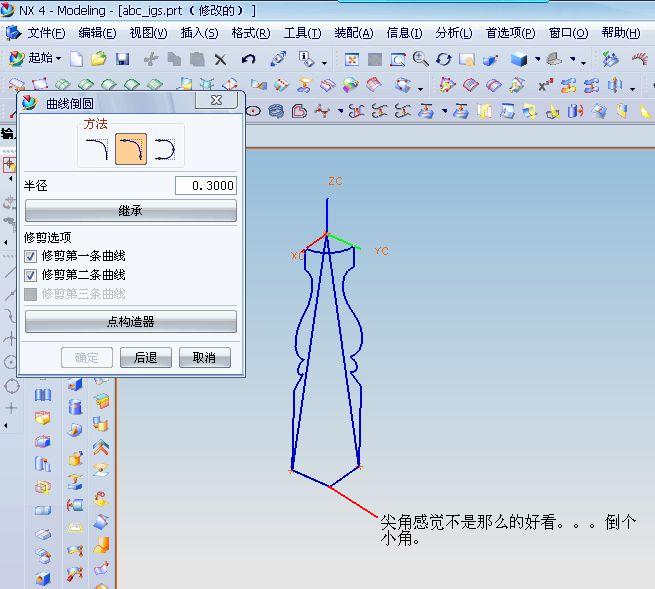
Task: Open the 文件(F) menu
Action: [46, 33]
